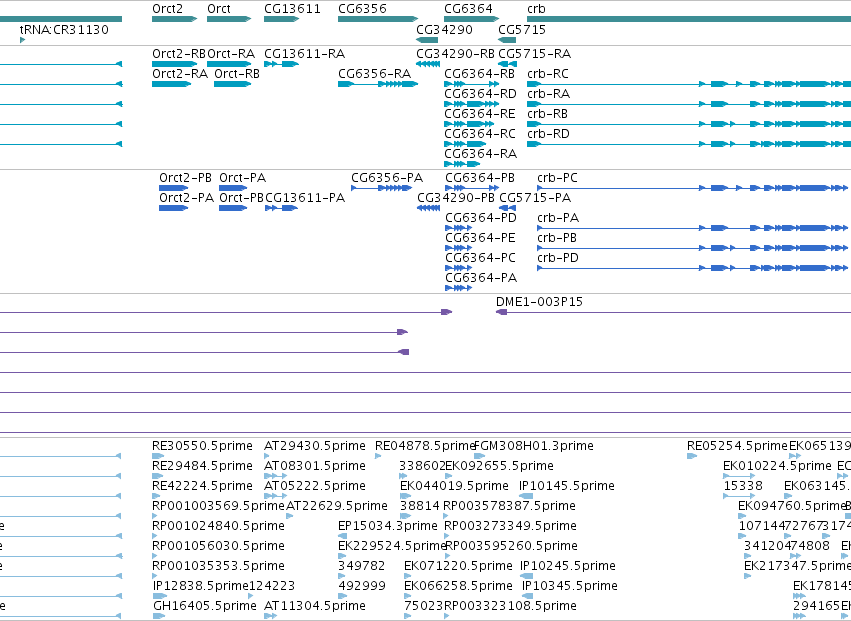
Task: Select the crb-RD transcript label
Action: 548,134
